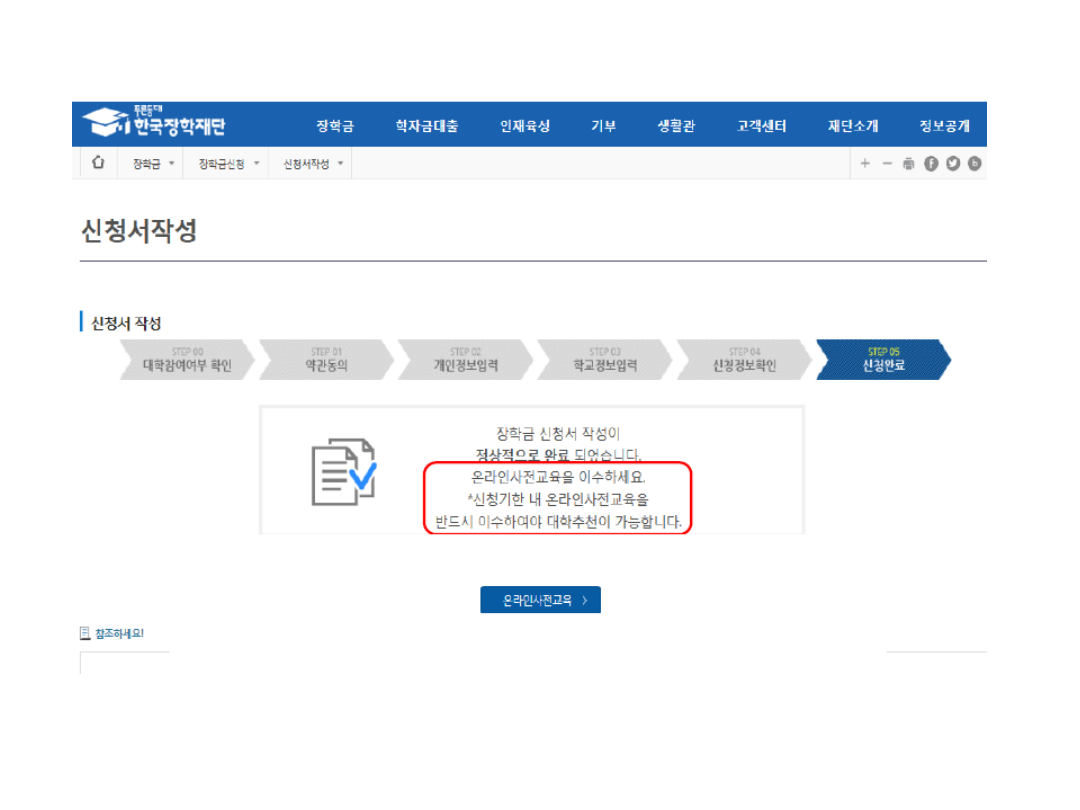Open the 장학금 main menu
Image resolution: width=1080 pixels, height=810 pixels.
tap(335, 126)
